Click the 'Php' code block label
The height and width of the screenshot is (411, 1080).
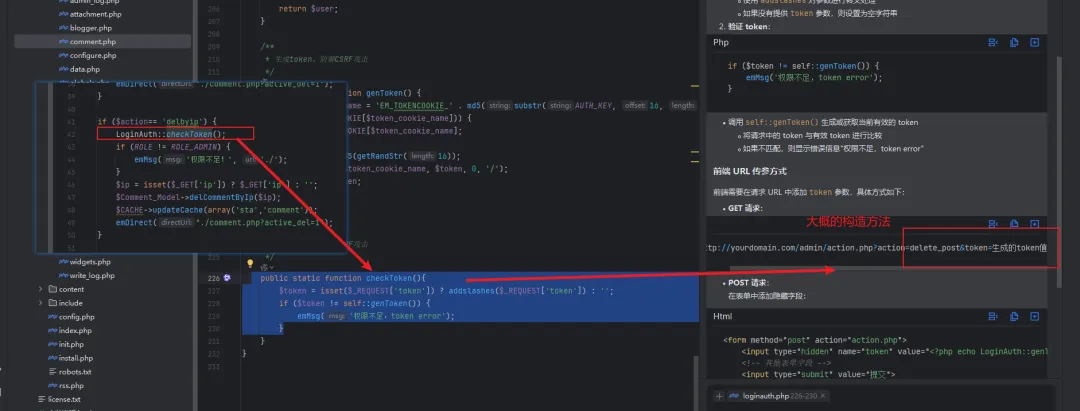pyautogui.click(x=721, y=43)
